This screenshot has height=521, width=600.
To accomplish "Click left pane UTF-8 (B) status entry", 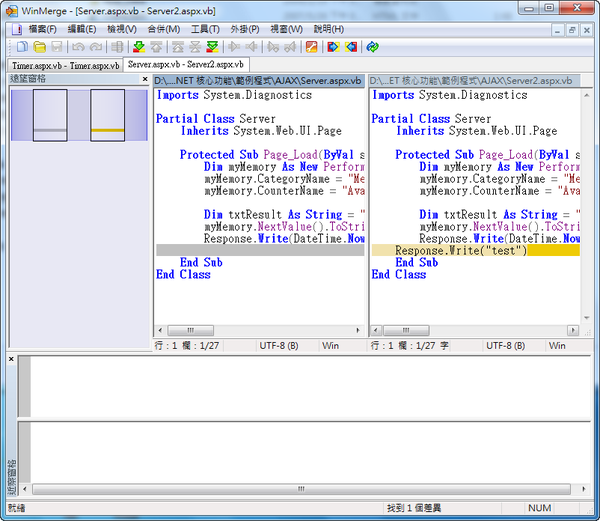I will (279, 346).
